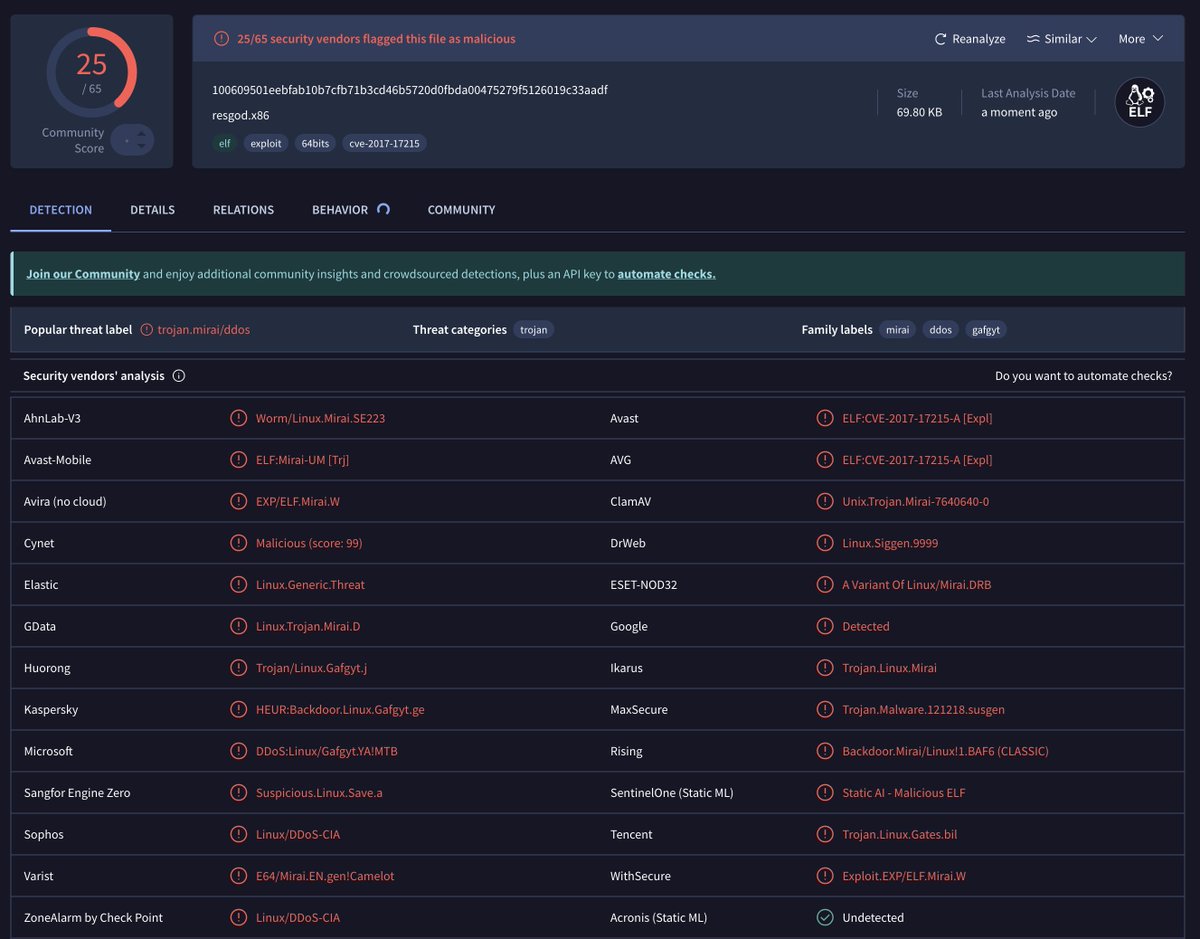Open the Relations tab
Image resolution: width=1200 pixels, height=939 pixels.
click(243, 210)
